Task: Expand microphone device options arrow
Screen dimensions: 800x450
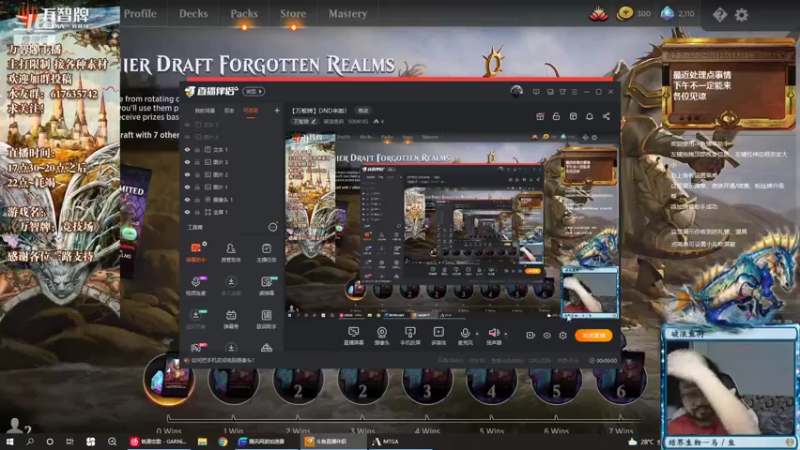Action: tap(477, 334)
